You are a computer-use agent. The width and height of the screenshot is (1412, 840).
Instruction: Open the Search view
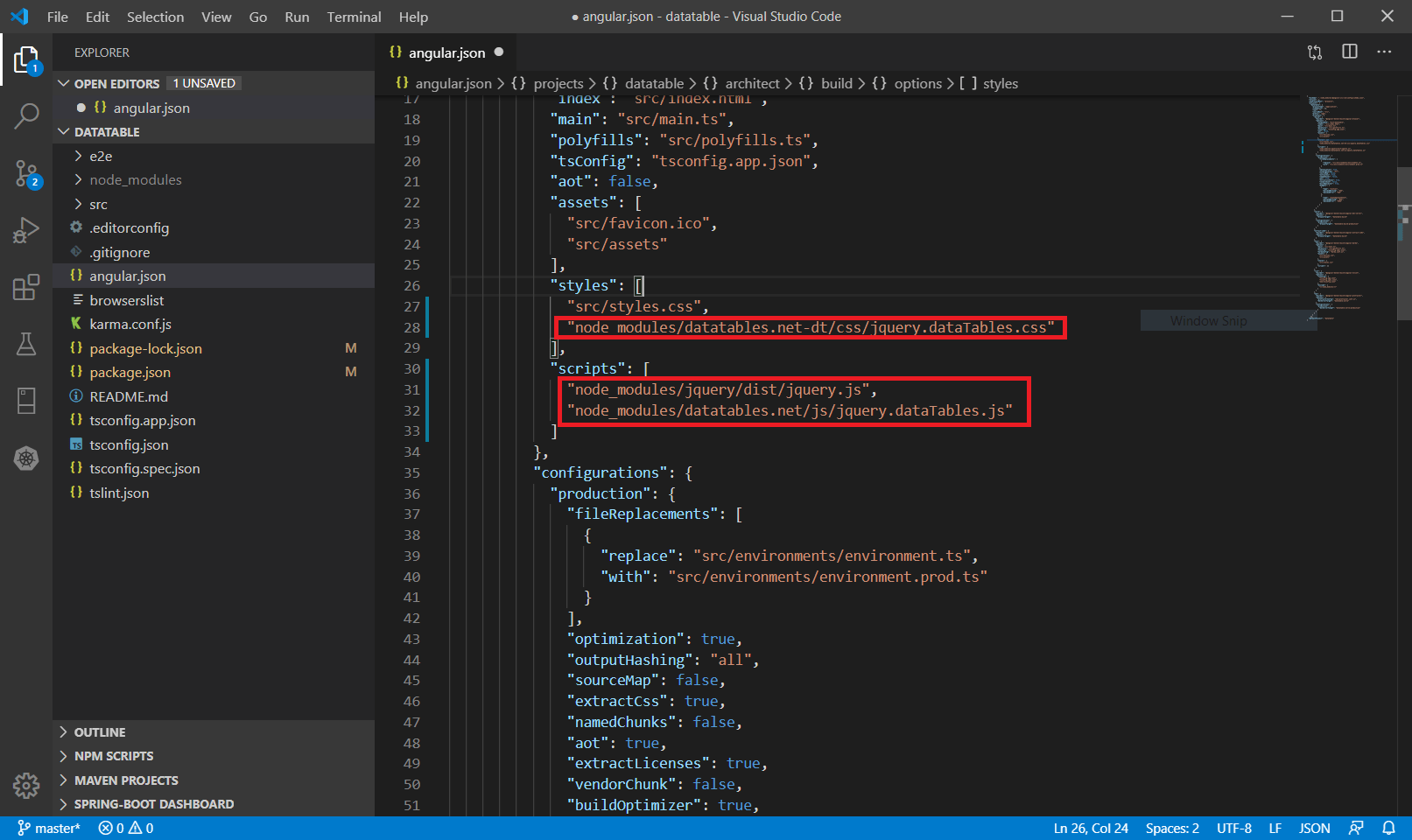tap(26, 115)
